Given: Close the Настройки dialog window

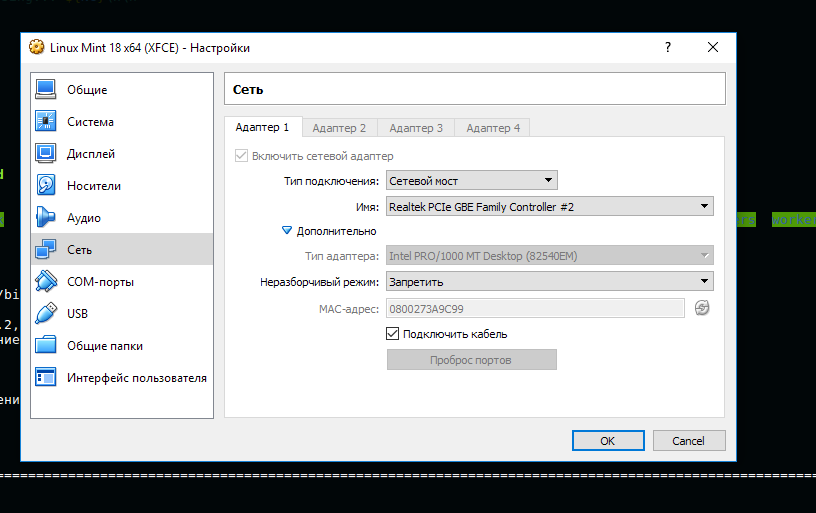Looking at the screenshot, I should click(x=713, y=47).
